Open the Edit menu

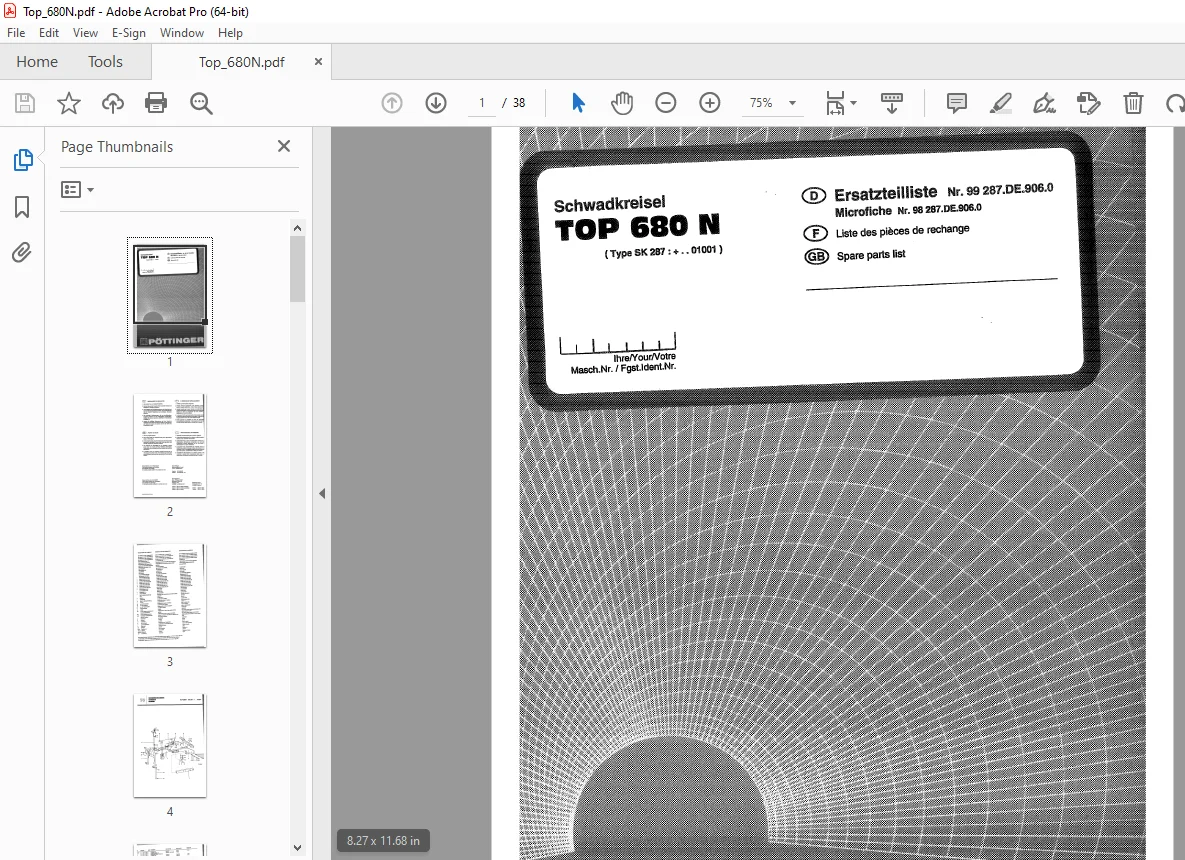pyautogui.click(x=49, y=32)
